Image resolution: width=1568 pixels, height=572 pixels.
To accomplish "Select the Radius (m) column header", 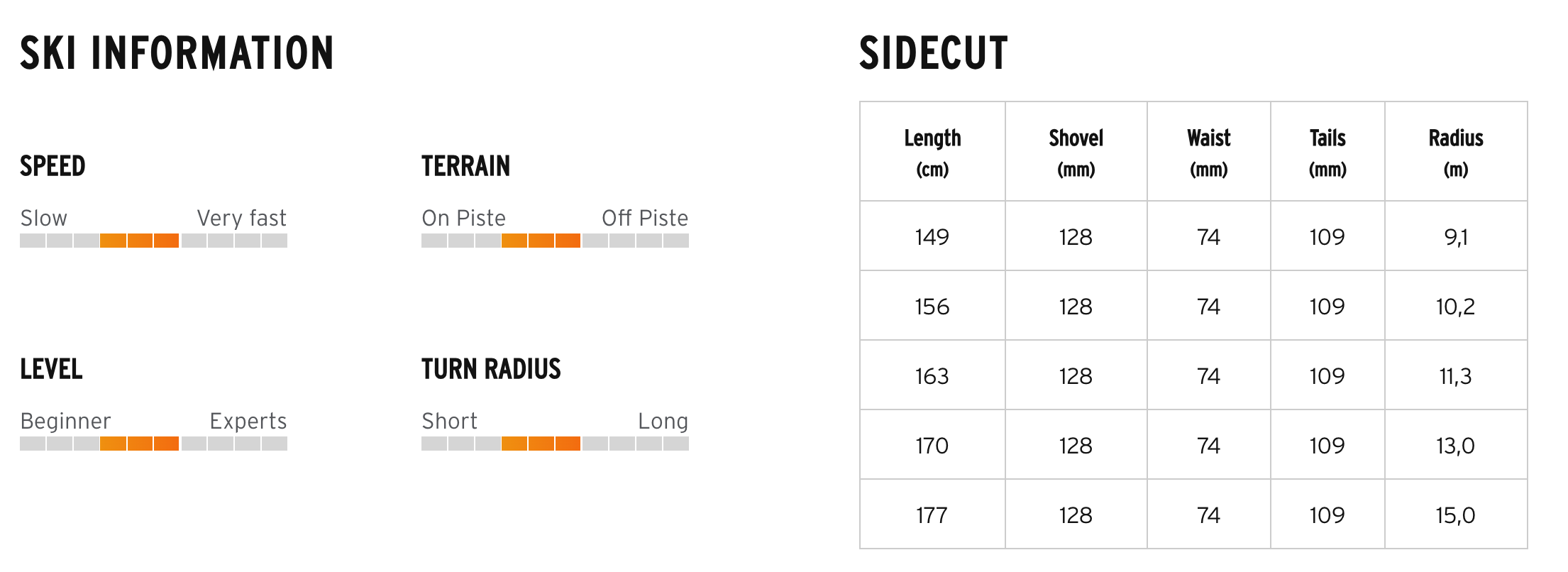I will click(1455, 152).
